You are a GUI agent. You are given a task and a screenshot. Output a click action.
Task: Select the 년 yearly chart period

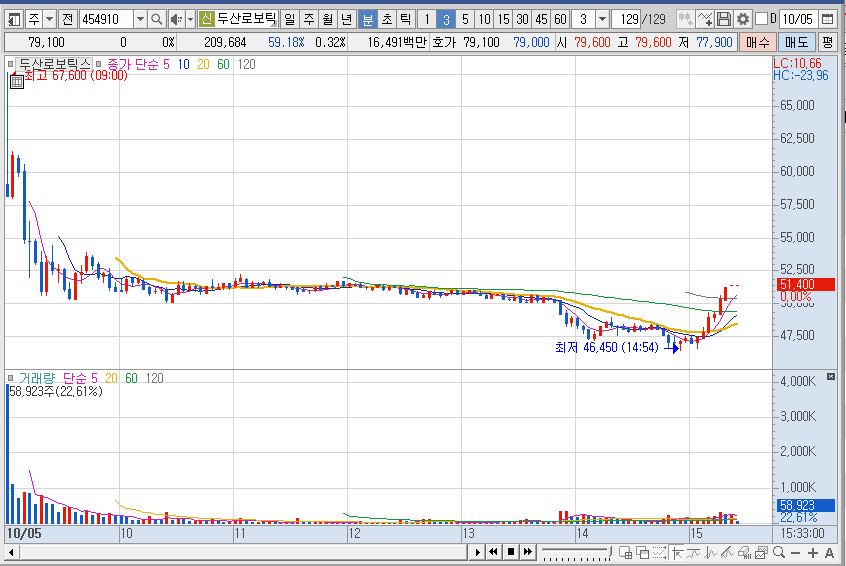346,20
